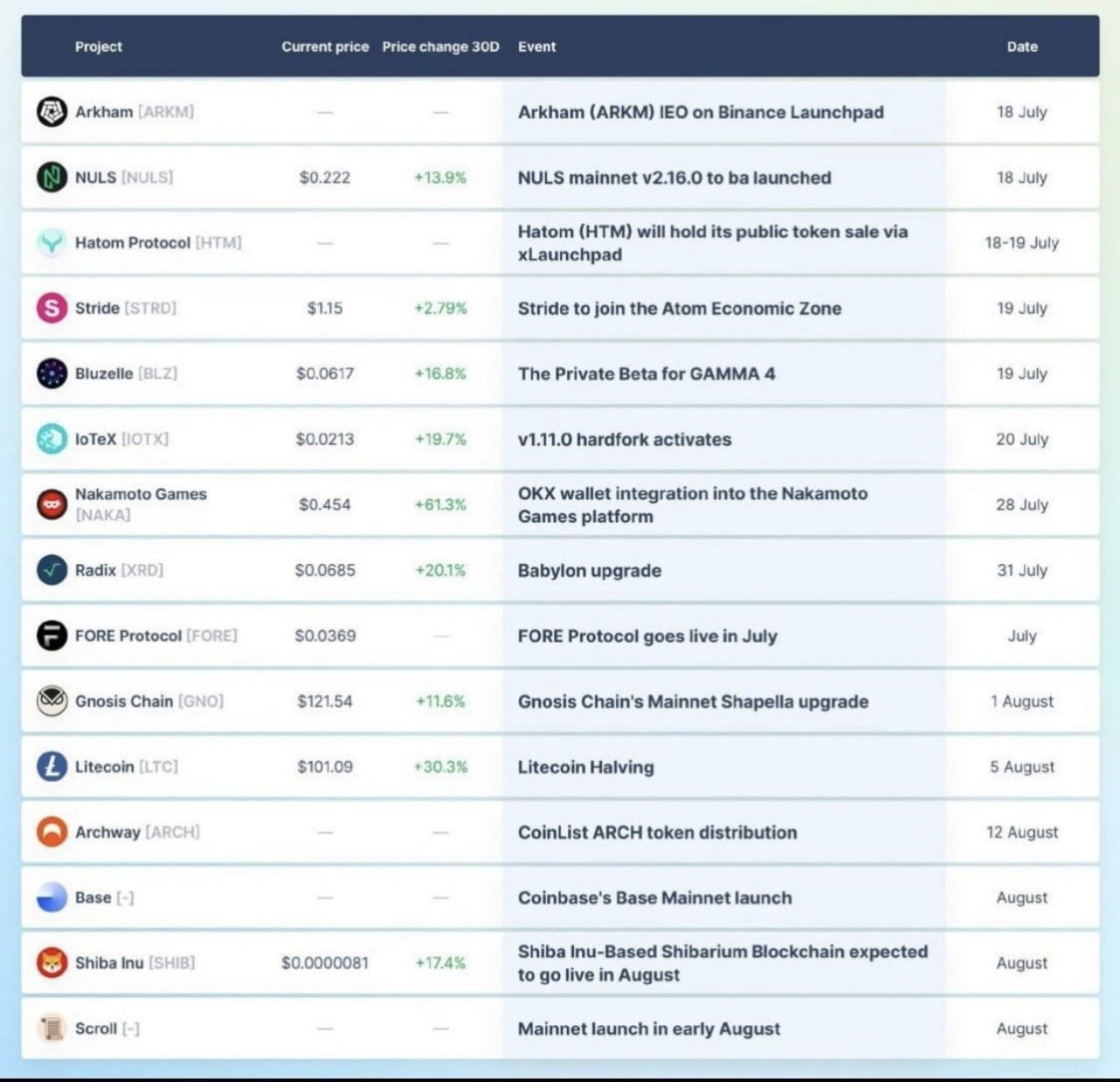Screen dimensions: 1120x1082
Task: Select the IoTeX [IOTX] project name
Action: [122, 439]
